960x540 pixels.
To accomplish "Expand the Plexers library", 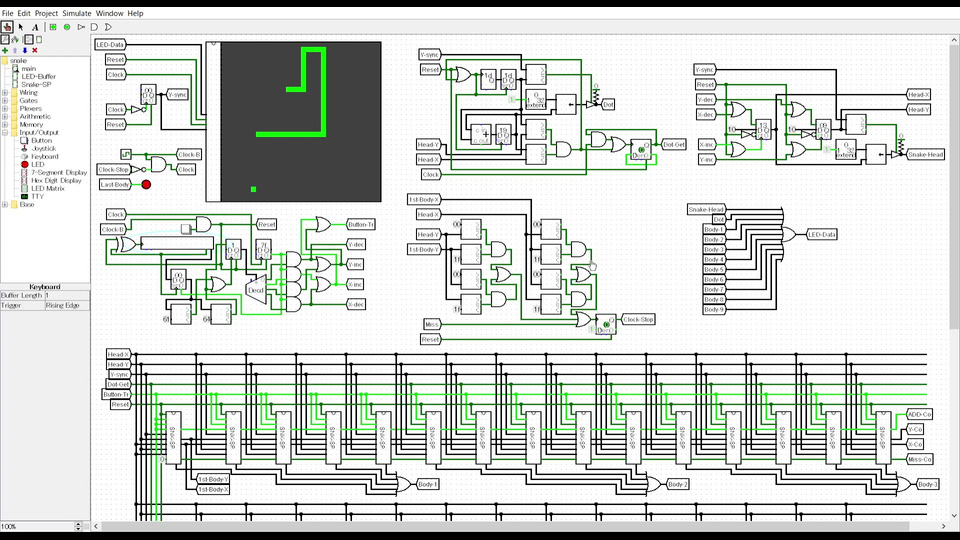I will tap(5, 108).
